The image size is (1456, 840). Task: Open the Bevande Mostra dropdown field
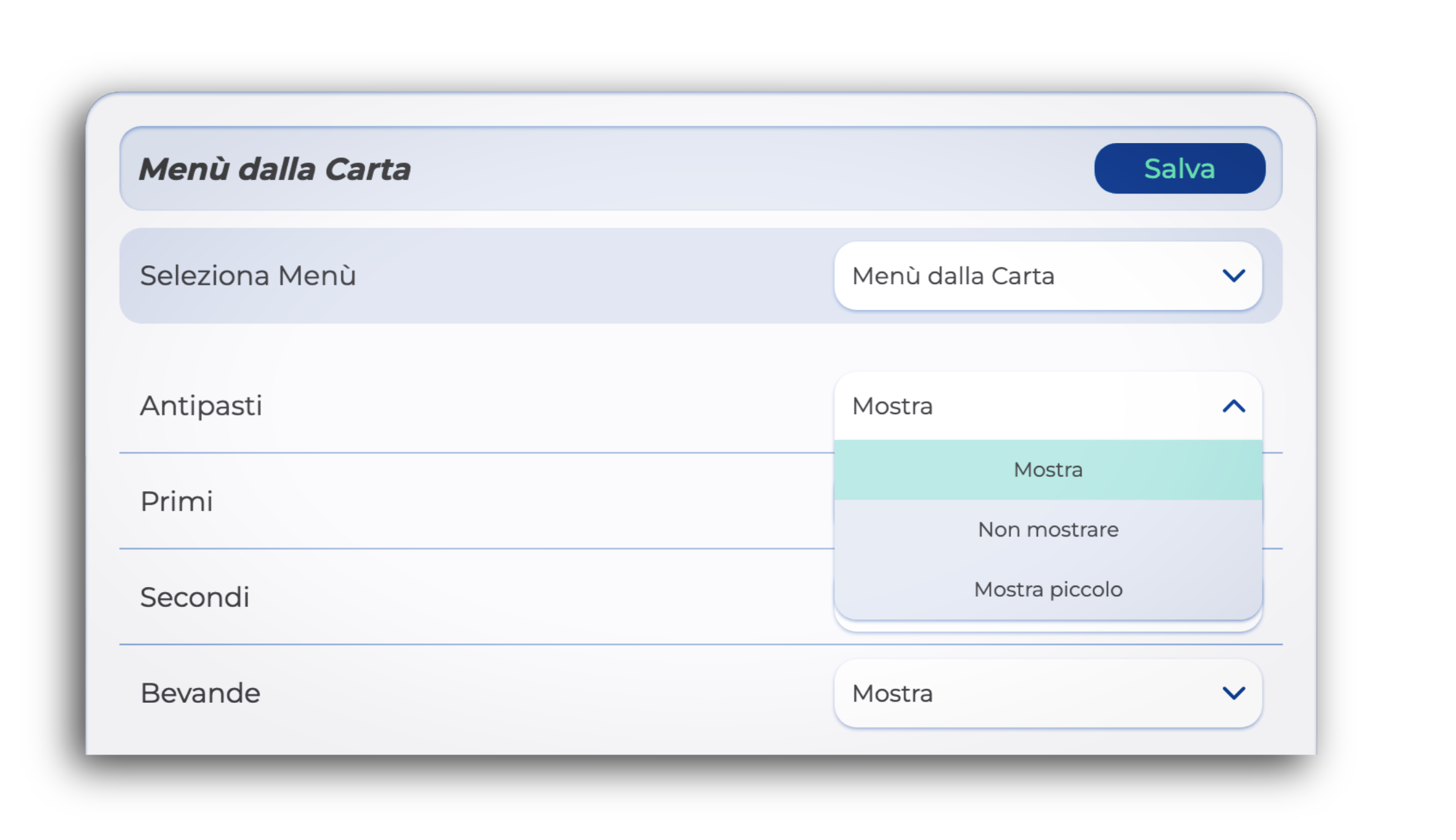(x=1035, y=694)
